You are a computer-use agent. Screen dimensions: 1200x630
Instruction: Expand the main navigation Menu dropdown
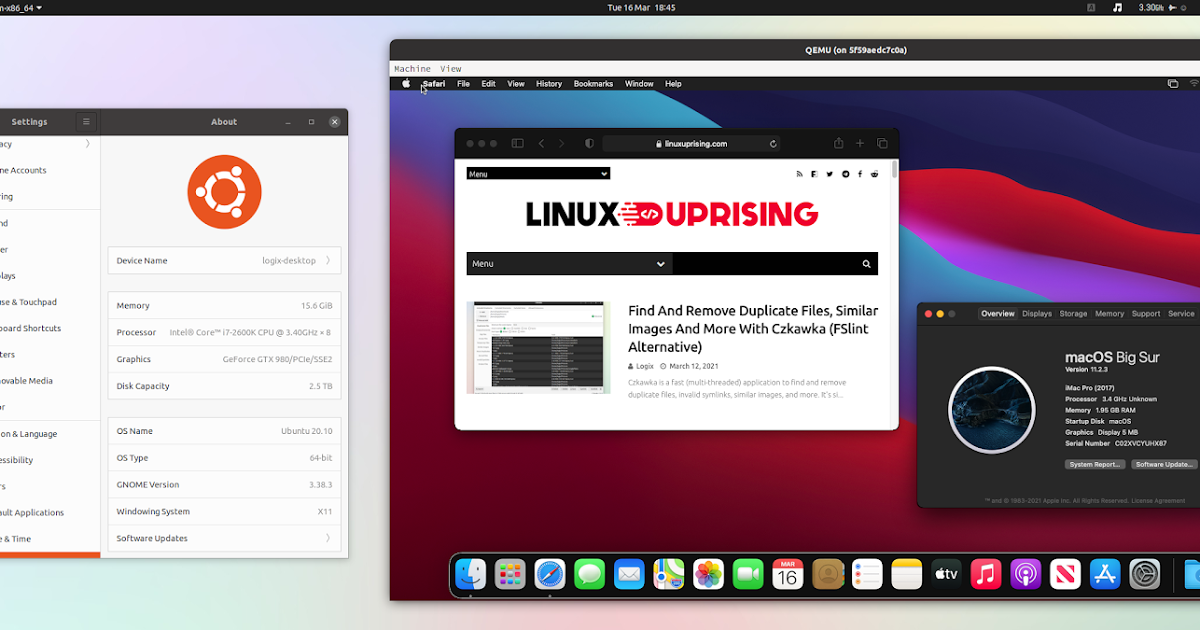click(x=570, y=264)
